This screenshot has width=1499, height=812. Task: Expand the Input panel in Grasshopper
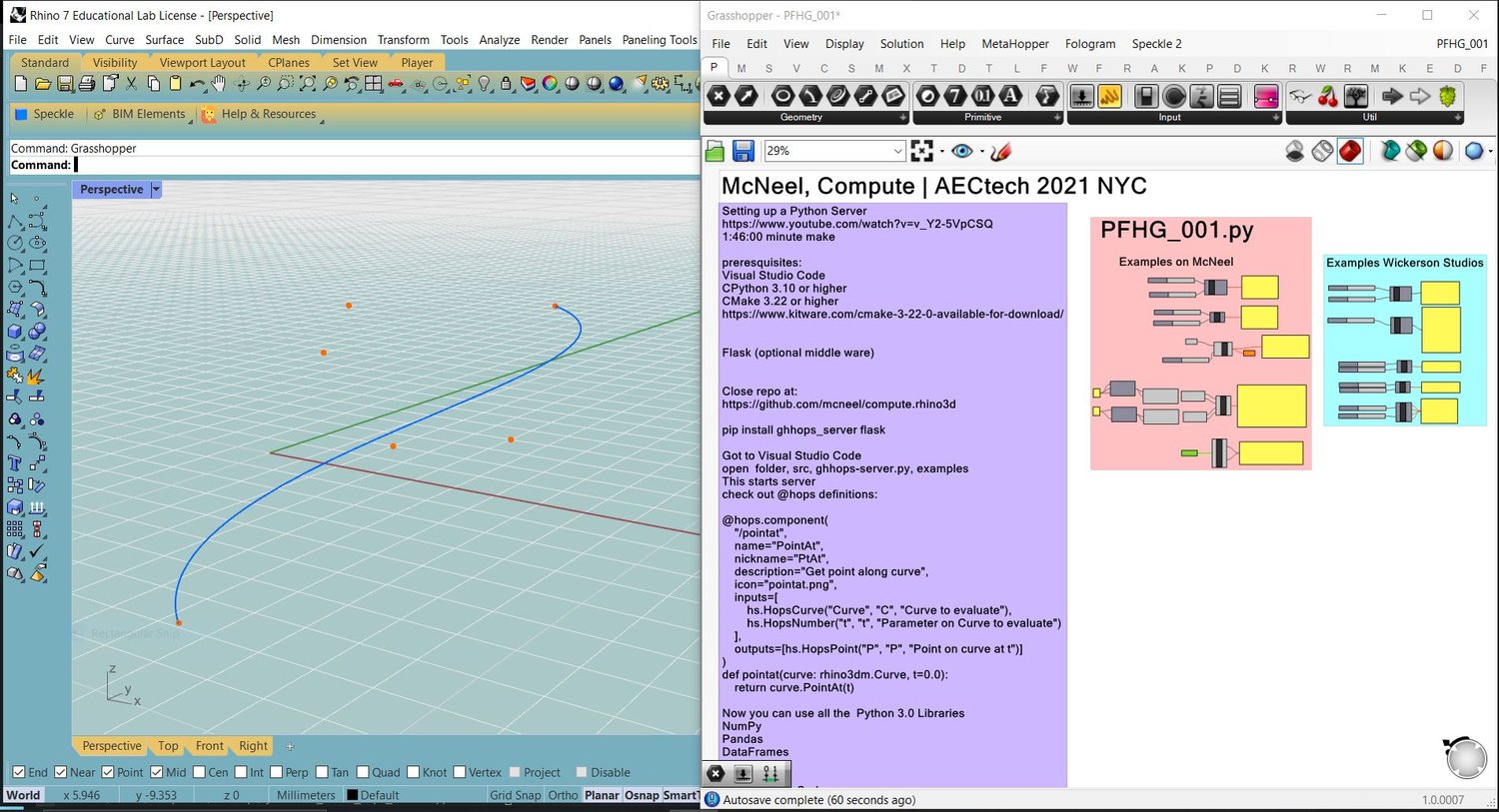tap(1276, 117)
